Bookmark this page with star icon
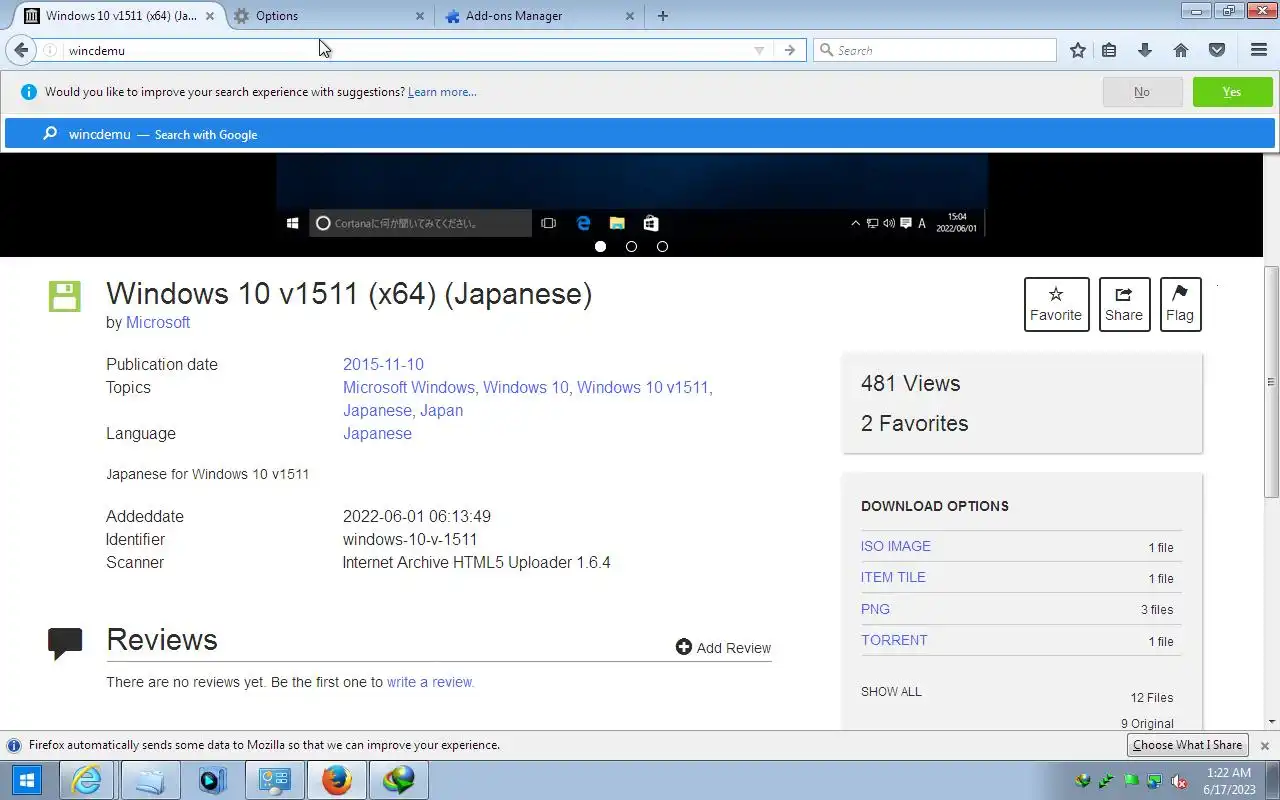The height and width of the screenshot is (800, 1280). 1078,50
